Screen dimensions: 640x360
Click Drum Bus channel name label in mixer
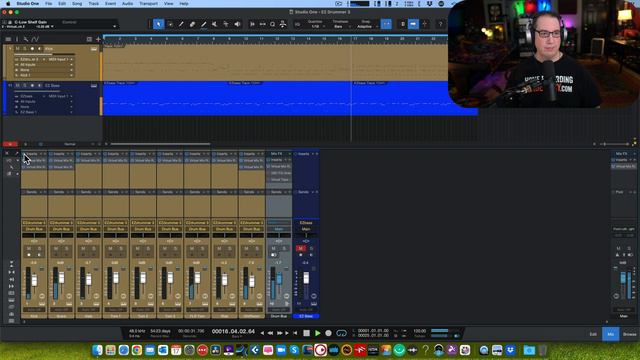tap(279, 316)
